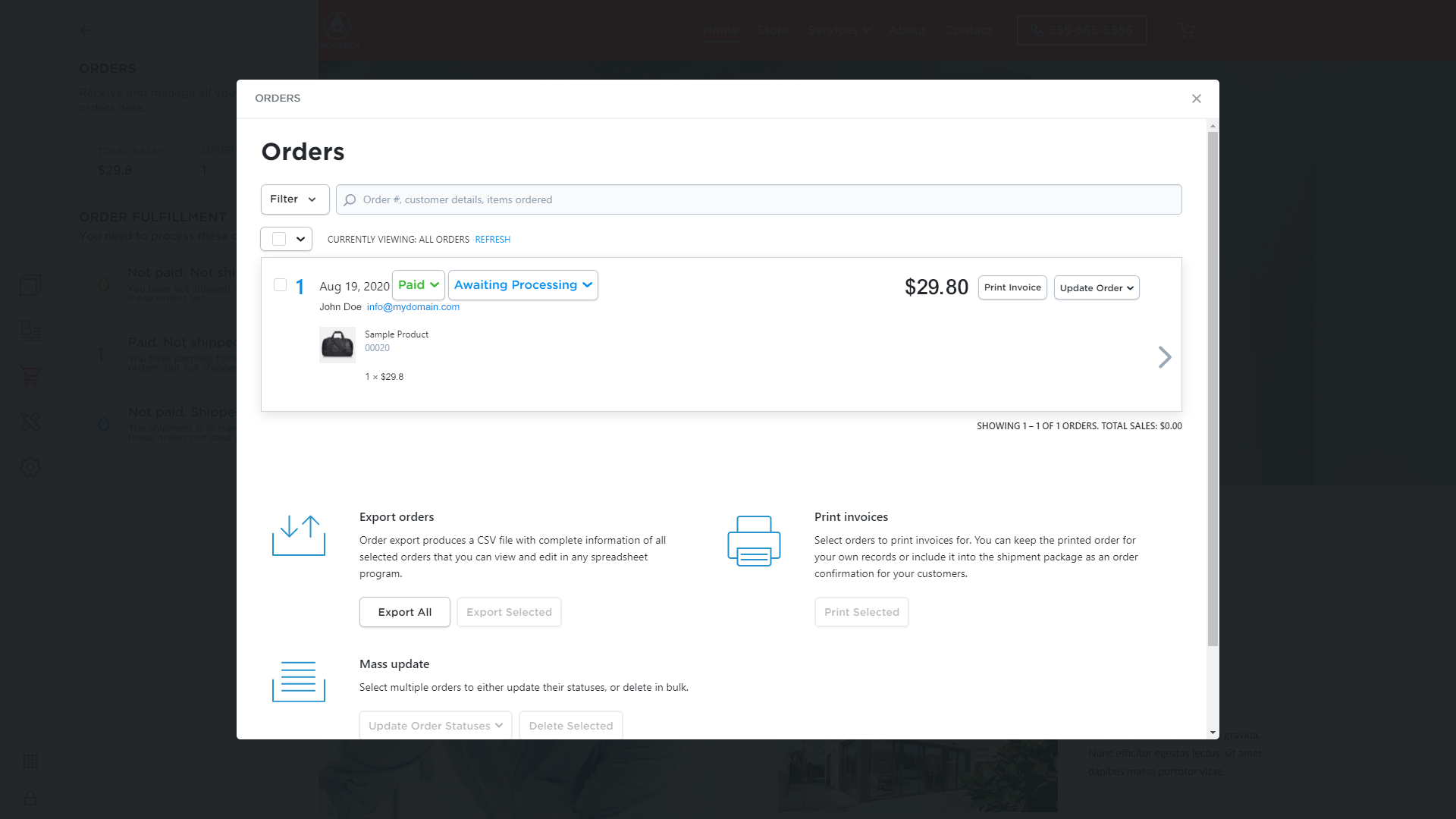Open the design tools icon in sidebar
Viewport: 1456px width, 819px height.
pos(30,422)
